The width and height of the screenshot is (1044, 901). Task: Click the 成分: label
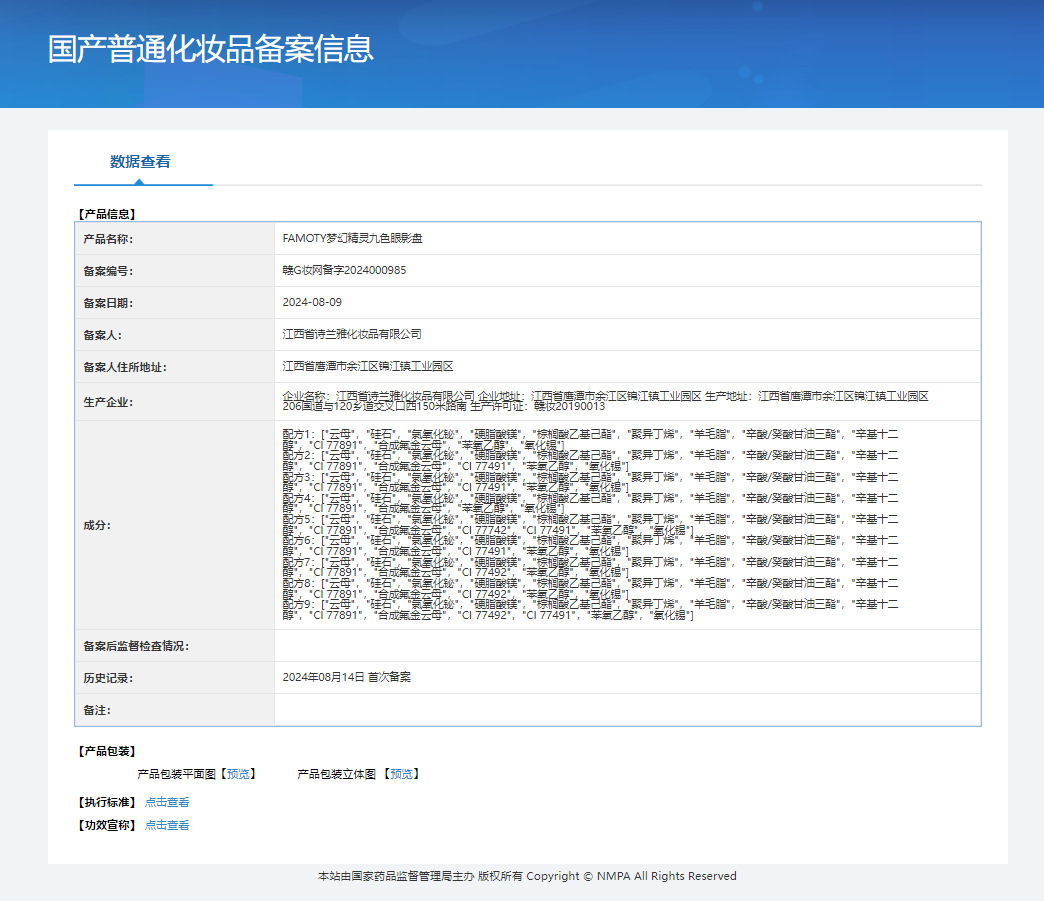click(x=97, y=525)
